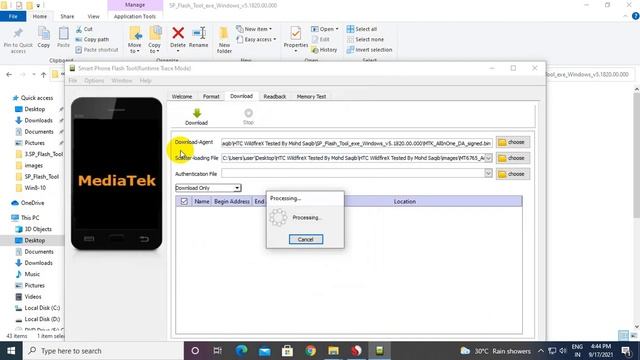This screenshot has height=360, width=640.
Task: Click Copy path in Explorer ribbon
Action: pos(92,39)
